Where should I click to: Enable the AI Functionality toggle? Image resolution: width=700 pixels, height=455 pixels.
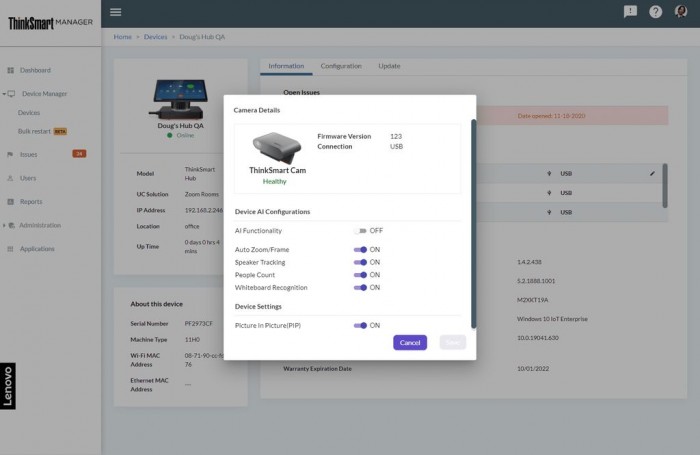[360, 230]
